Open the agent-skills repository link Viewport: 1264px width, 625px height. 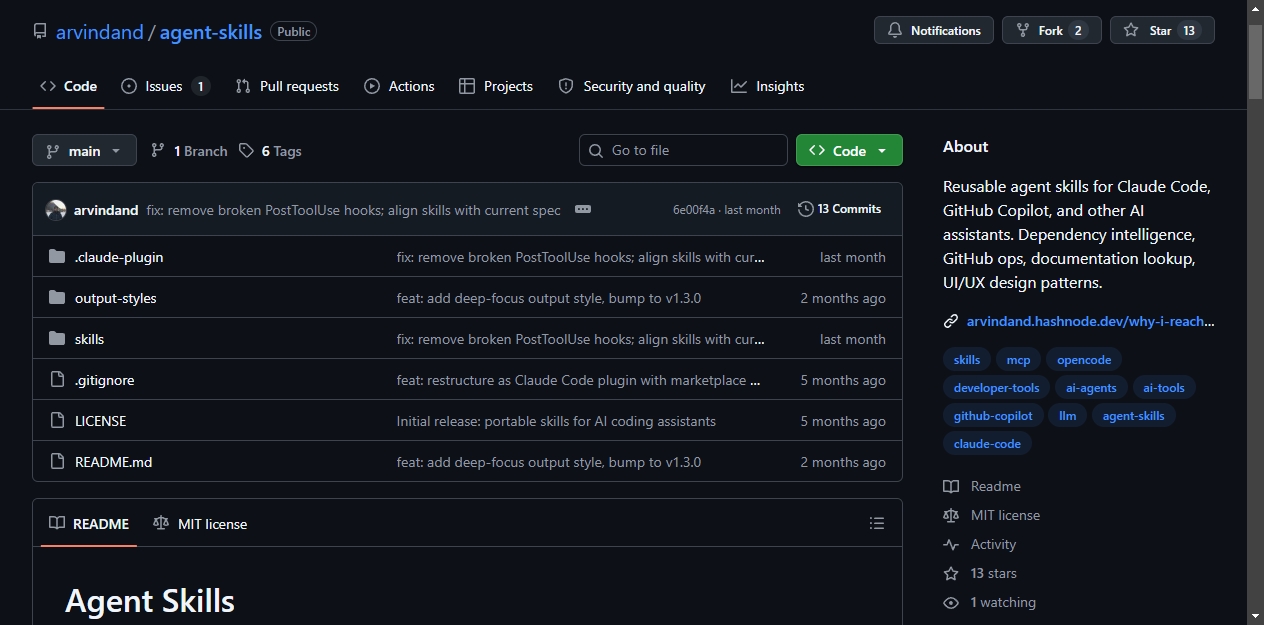[x=211, y=32]
